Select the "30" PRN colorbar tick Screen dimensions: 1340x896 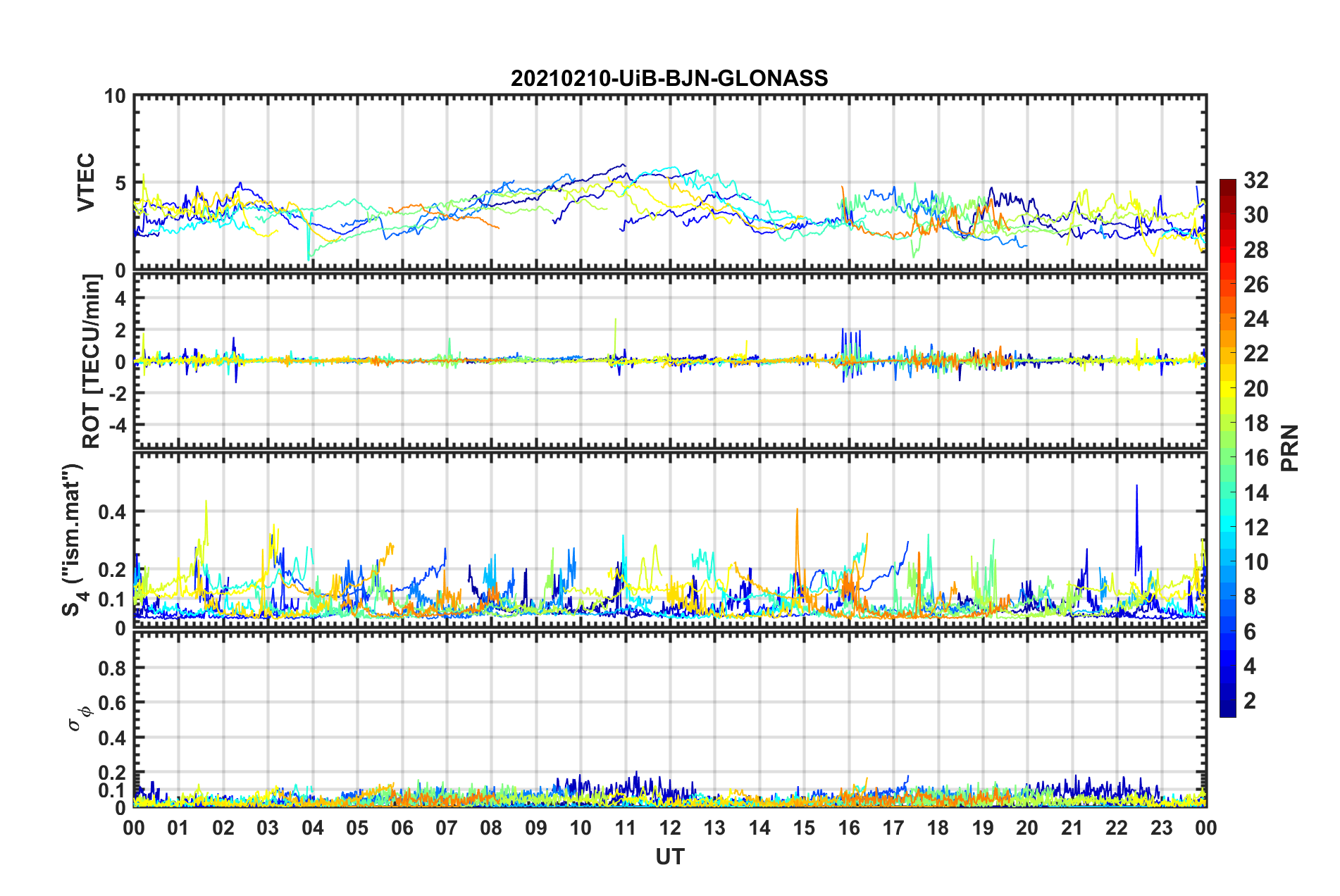1256,215
